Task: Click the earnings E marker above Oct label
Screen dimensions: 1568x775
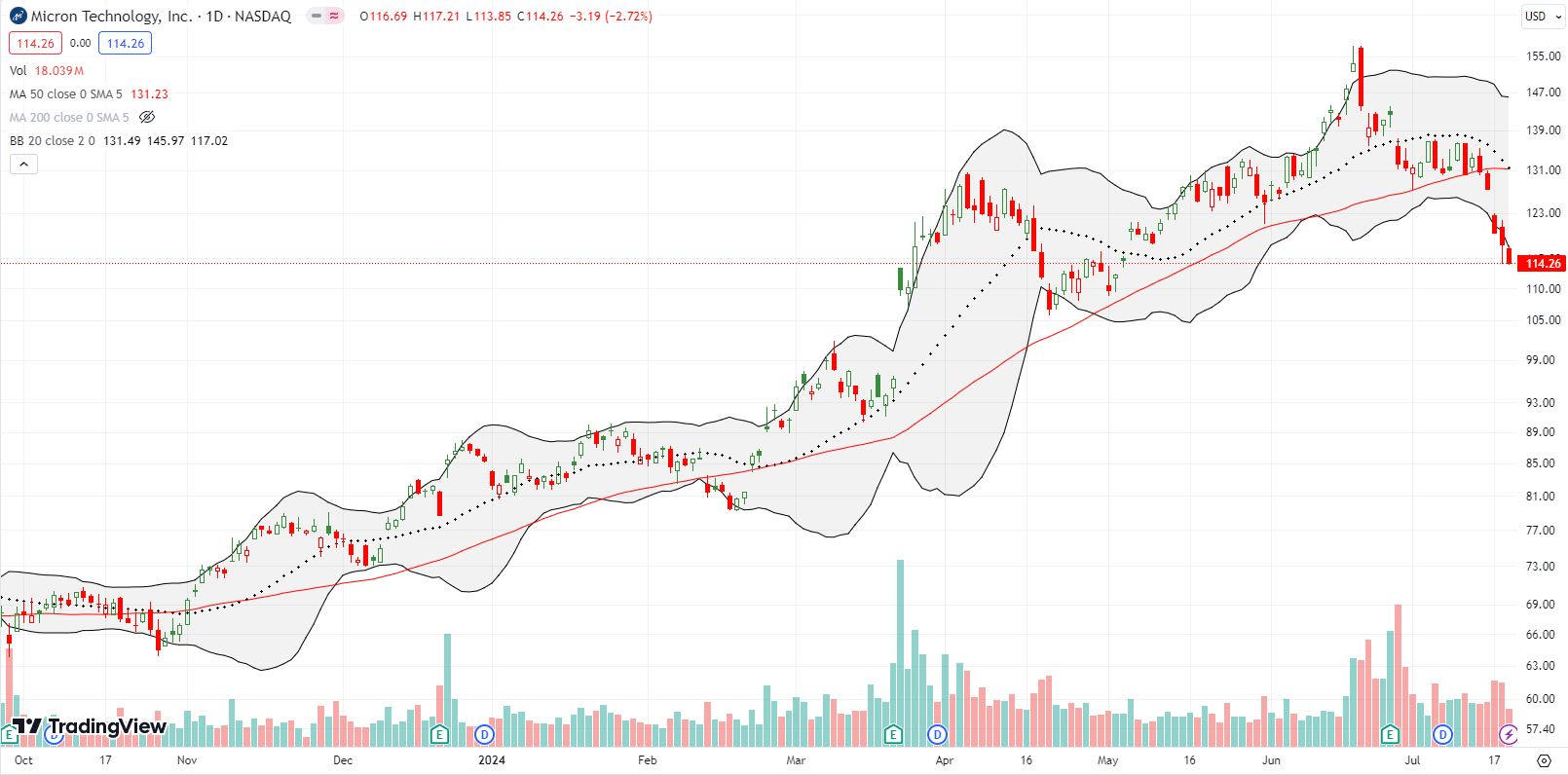Action: click(x=10, y=734)
